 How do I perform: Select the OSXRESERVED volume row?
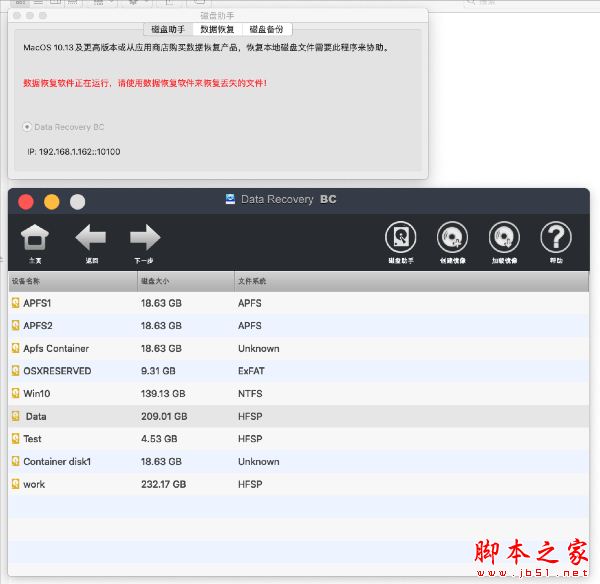pyautogui.click(x=298, y=371)
